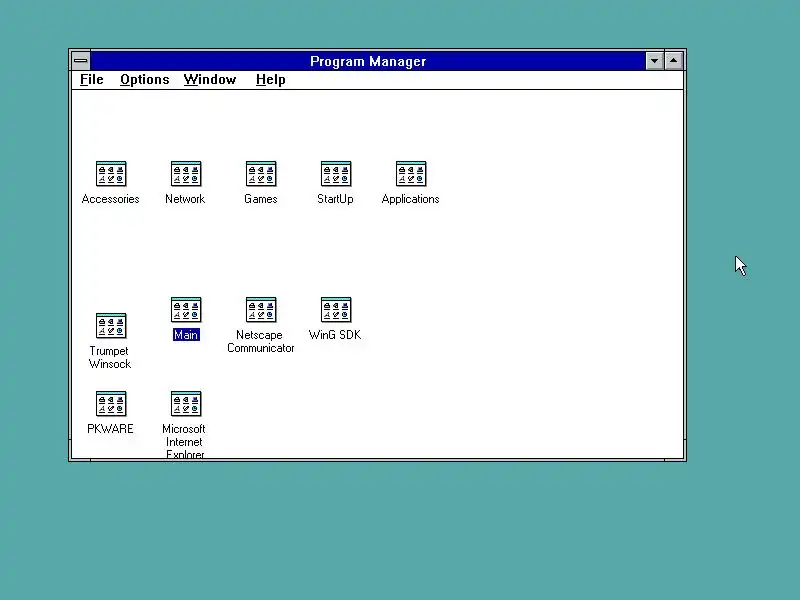Click the Program Manager title bar
The image size is (800, 600).
coord(368,61)
